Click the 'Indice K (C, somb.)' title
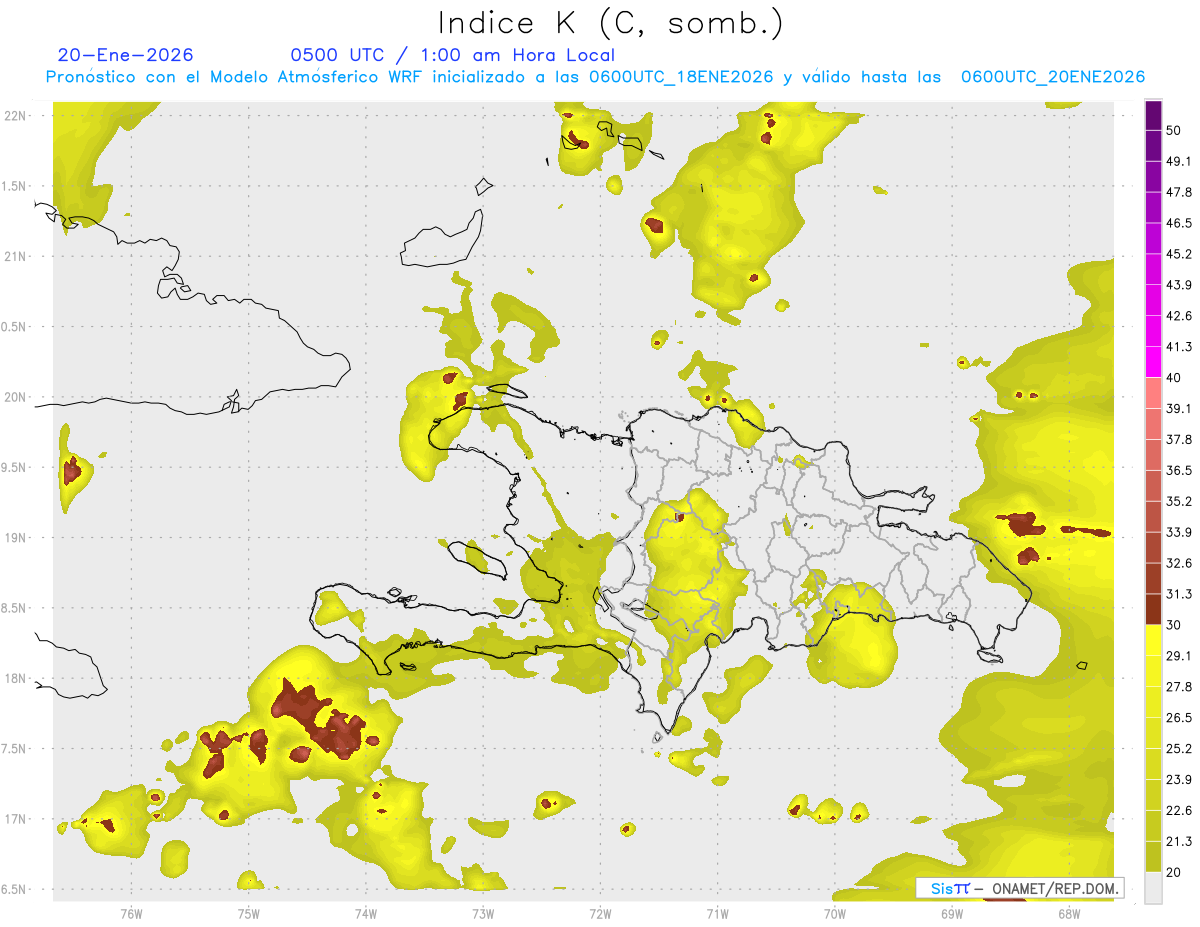1200x927 pixels. point(610,23)
